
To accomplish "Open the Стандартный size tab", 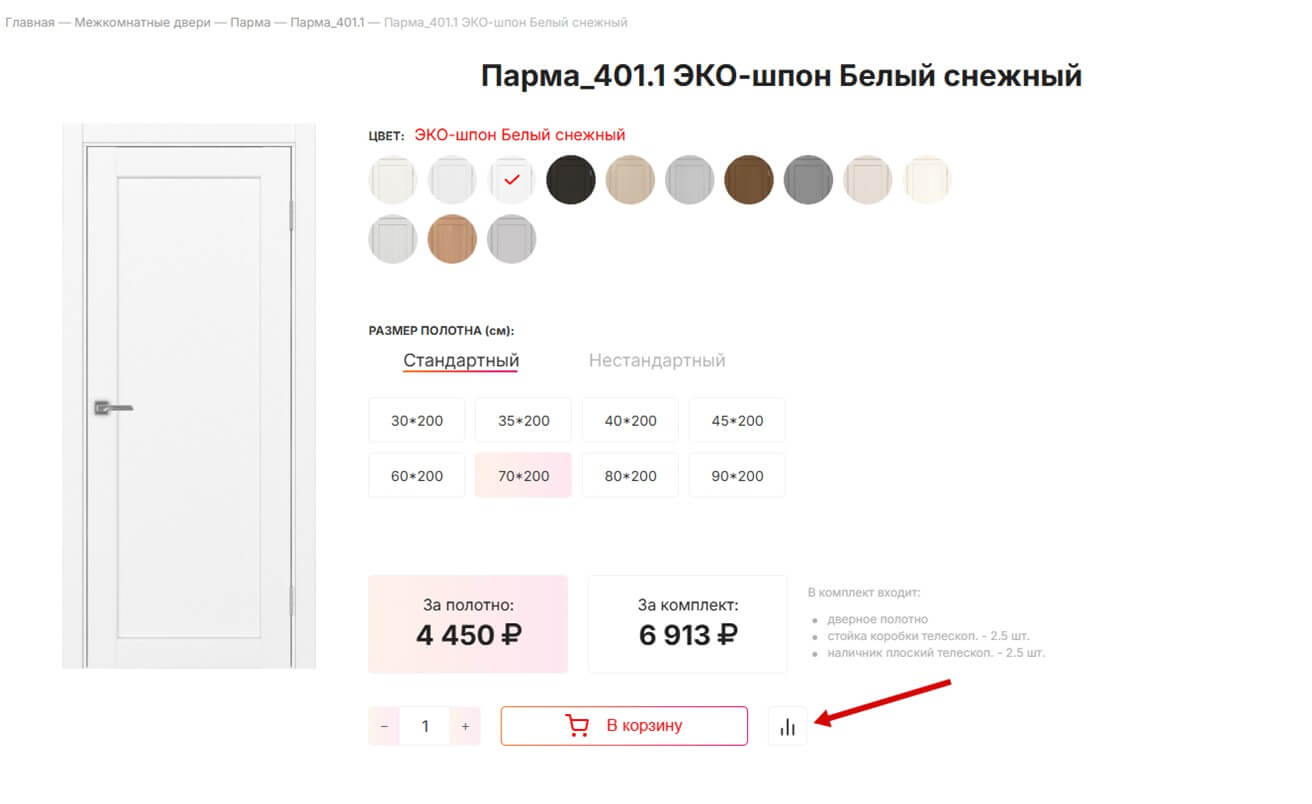I will pos(461,360).
